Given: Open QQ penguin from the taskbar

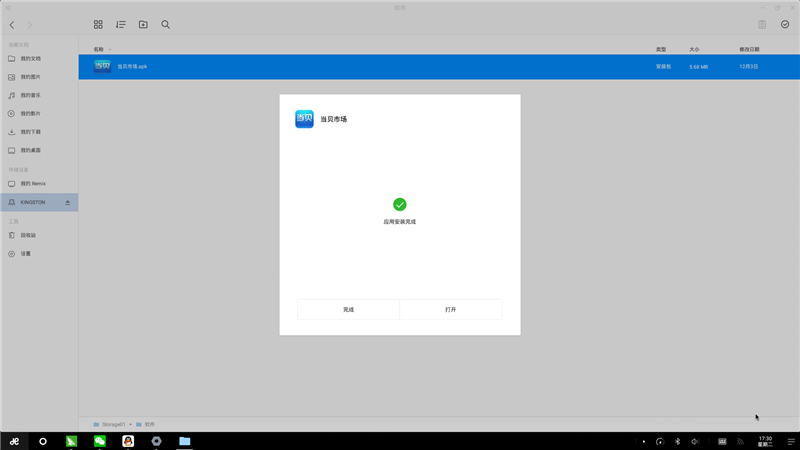Looking at the screenshot, I should pos(128,441).
